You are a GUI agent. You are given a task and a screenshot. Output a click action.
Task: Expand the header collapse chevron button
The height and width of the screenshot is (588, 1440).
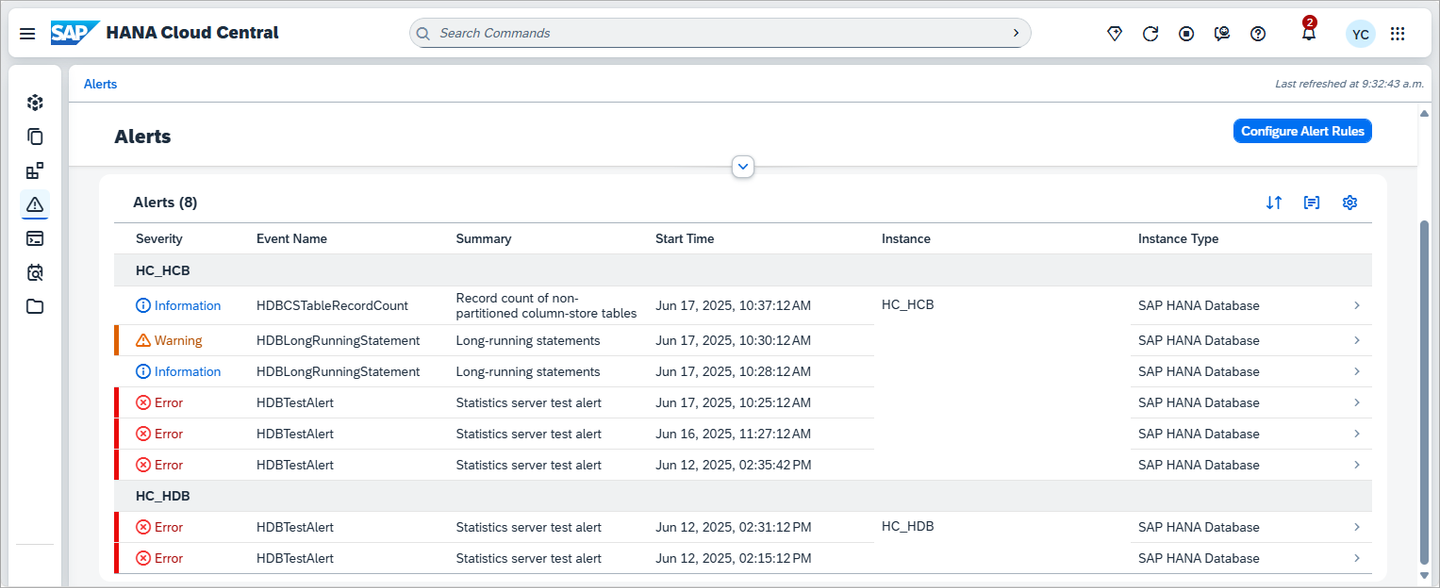click(x=743, y=166)
